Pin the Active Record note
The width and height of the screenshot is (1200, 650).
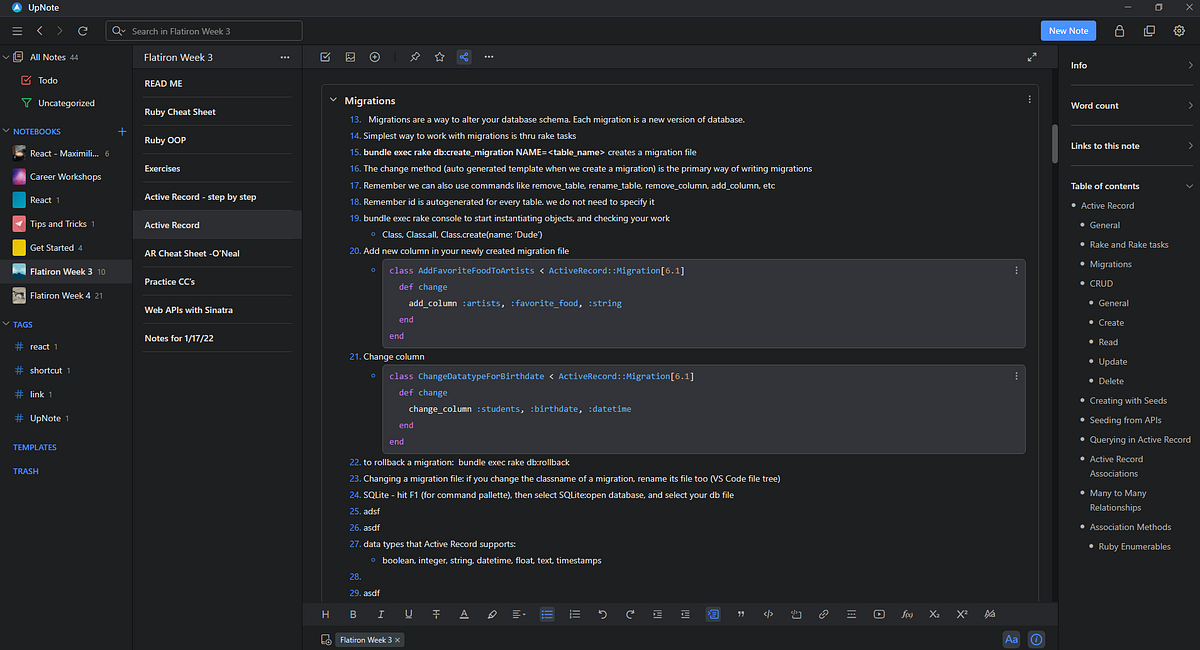[x=415, y=57]
